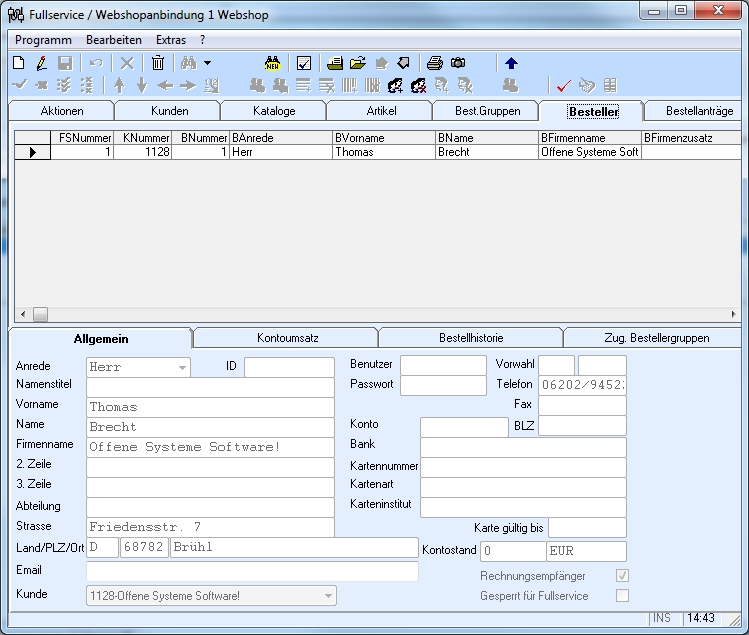749x635 pixels.
Task: Click the blue up arrow icon
Action: click(x=511, y=63)
